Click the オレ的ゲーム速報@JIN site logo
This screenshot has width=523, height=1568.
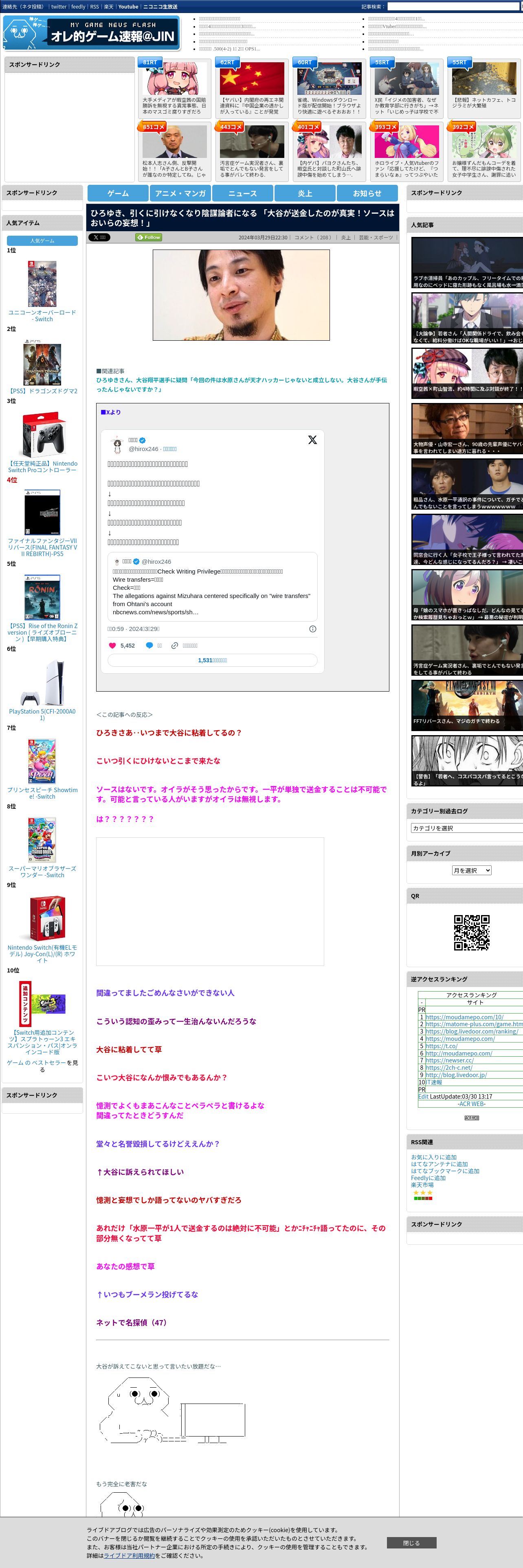coord(91,33)
